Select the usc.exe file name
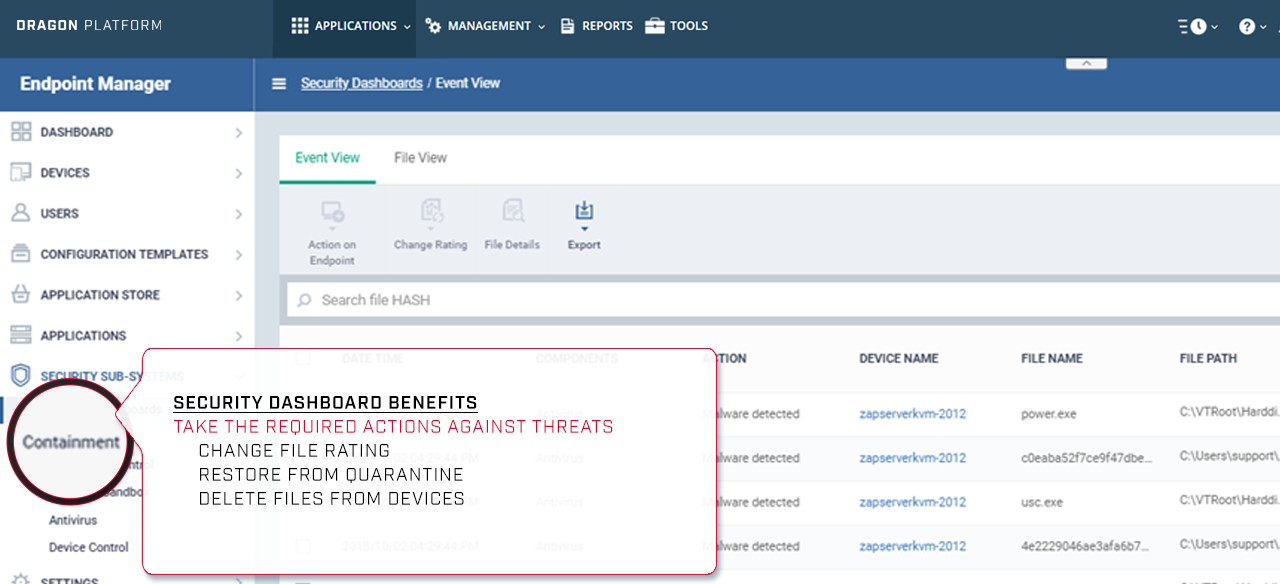The image size is (1280, 584). click(x=1042, y=502)
